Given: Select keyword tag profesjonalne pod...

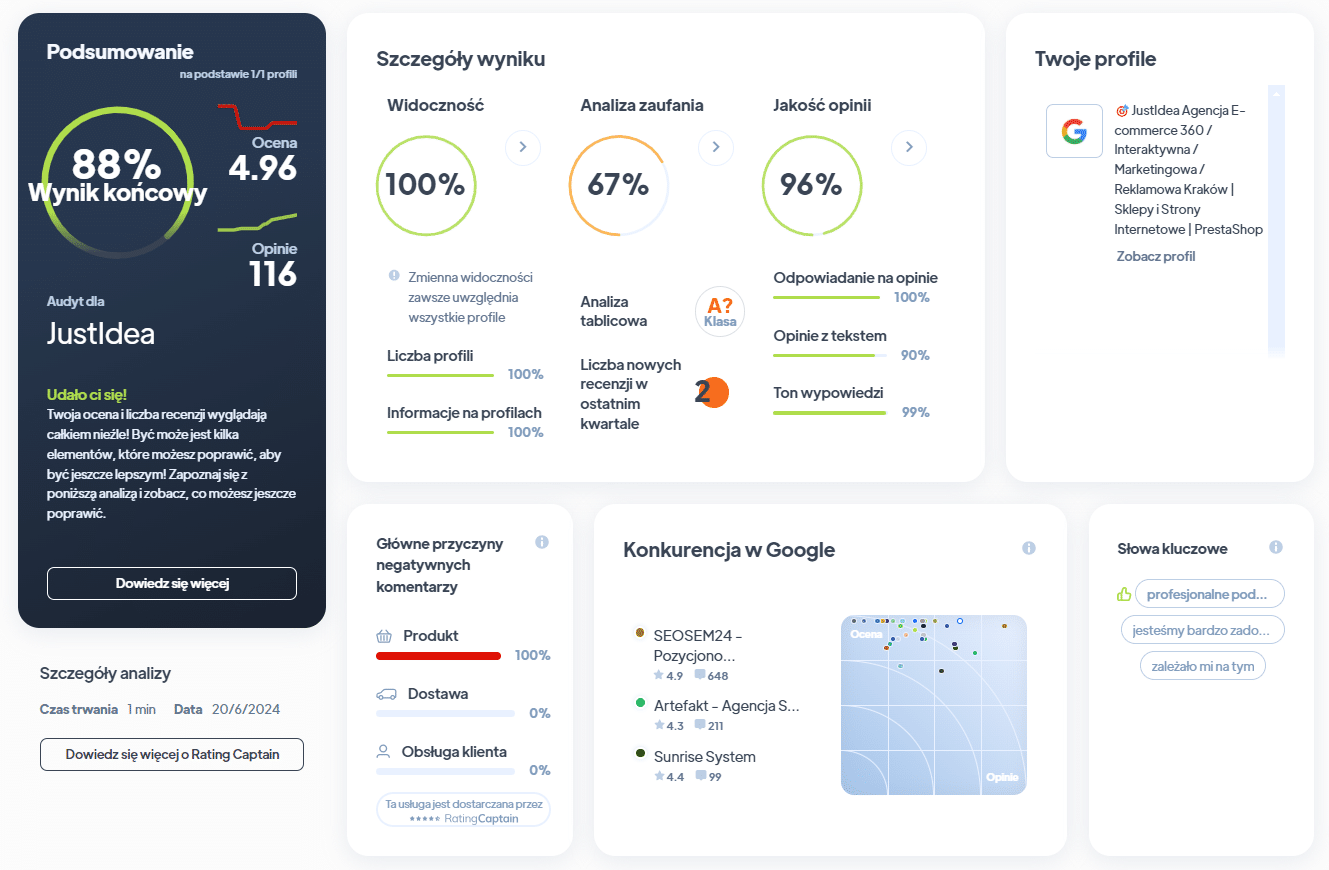Looking at the screenshot, I should point(1210,594).
